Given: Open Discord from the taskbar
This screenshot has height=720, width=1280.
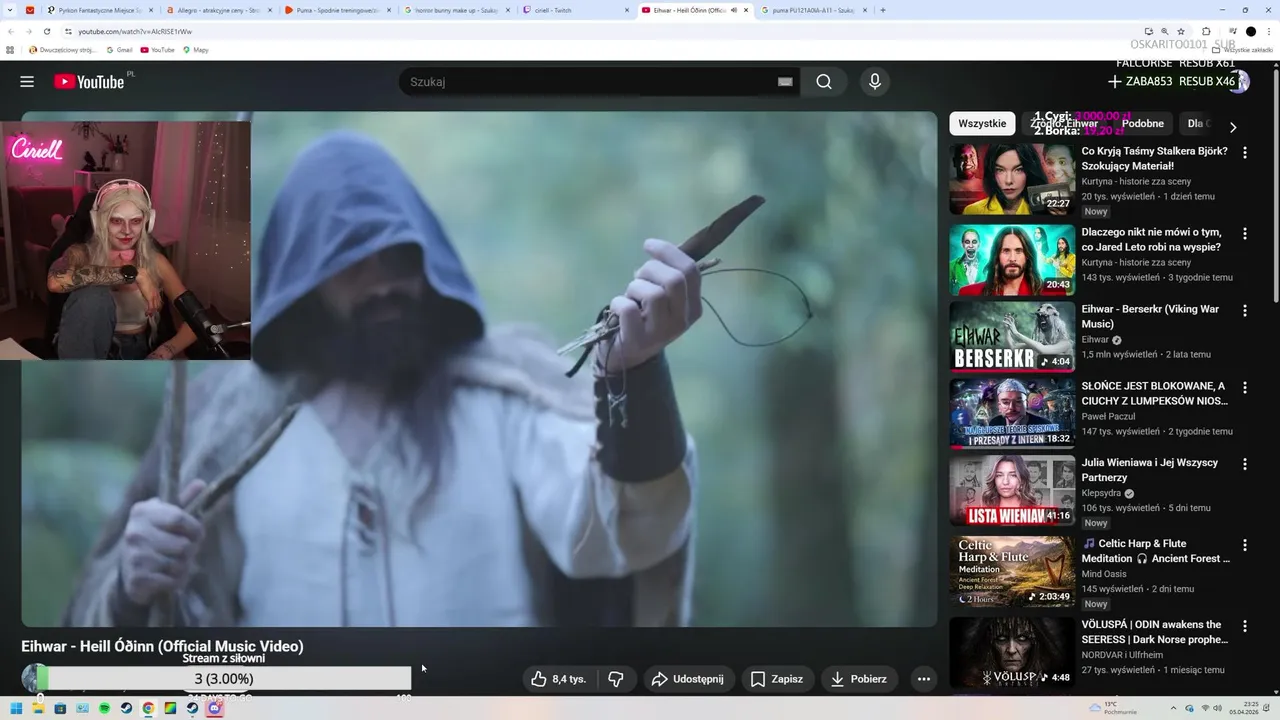Looking at the screenshot, I should click(214, 708).
